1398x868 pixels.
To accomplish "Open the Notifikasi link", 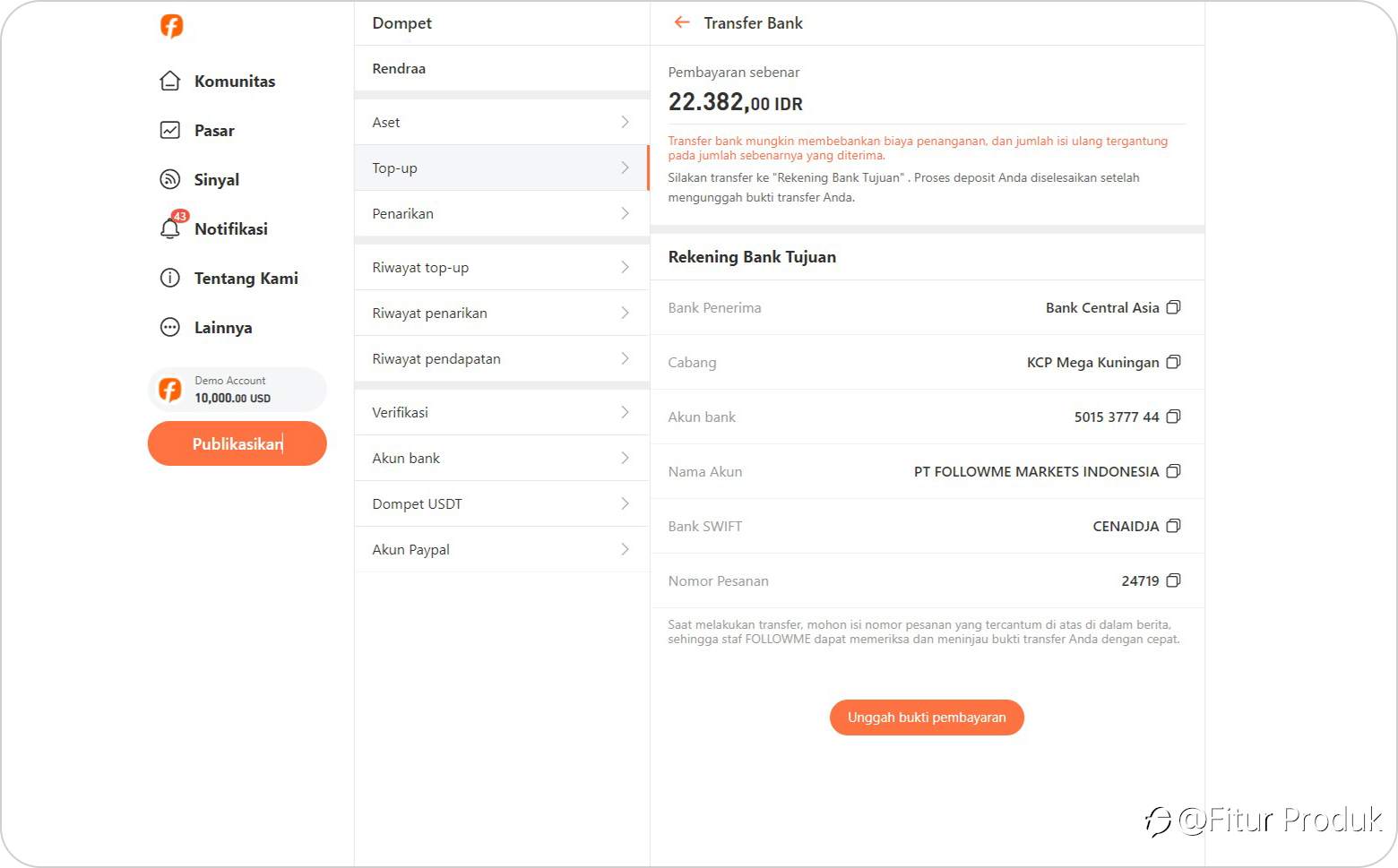I will [x=231, y=228].
